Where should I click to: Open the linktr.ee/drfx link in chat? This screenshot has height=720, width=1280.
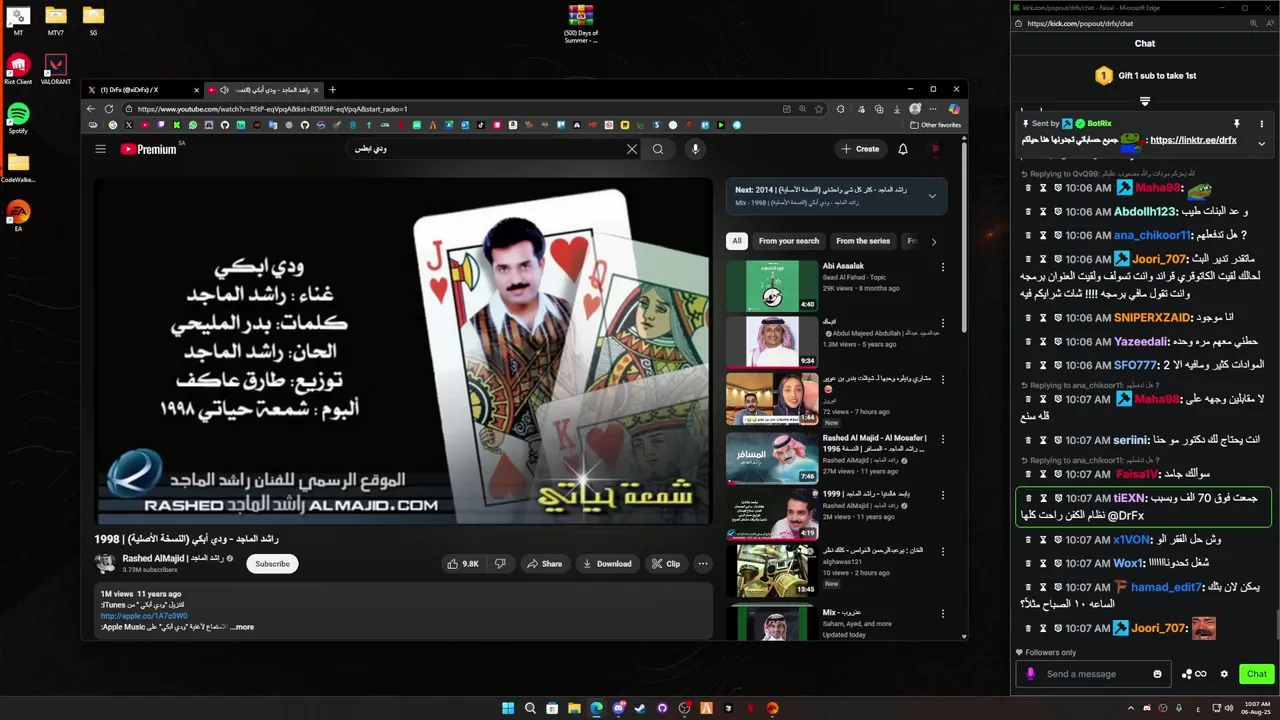pos(1193,140)
